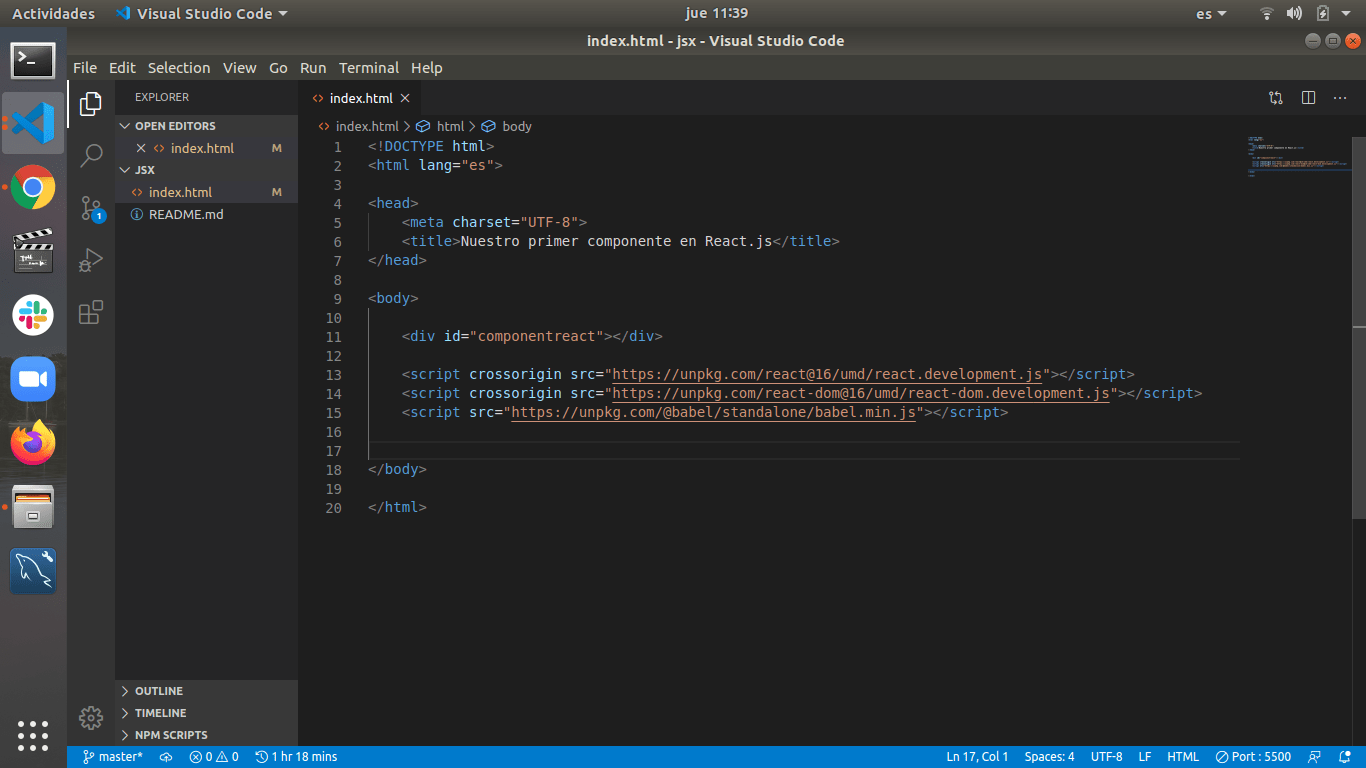Open the Selection menu
Image resolution: width=1366 pixels, height=768 pixels.
tap(179, 68)
